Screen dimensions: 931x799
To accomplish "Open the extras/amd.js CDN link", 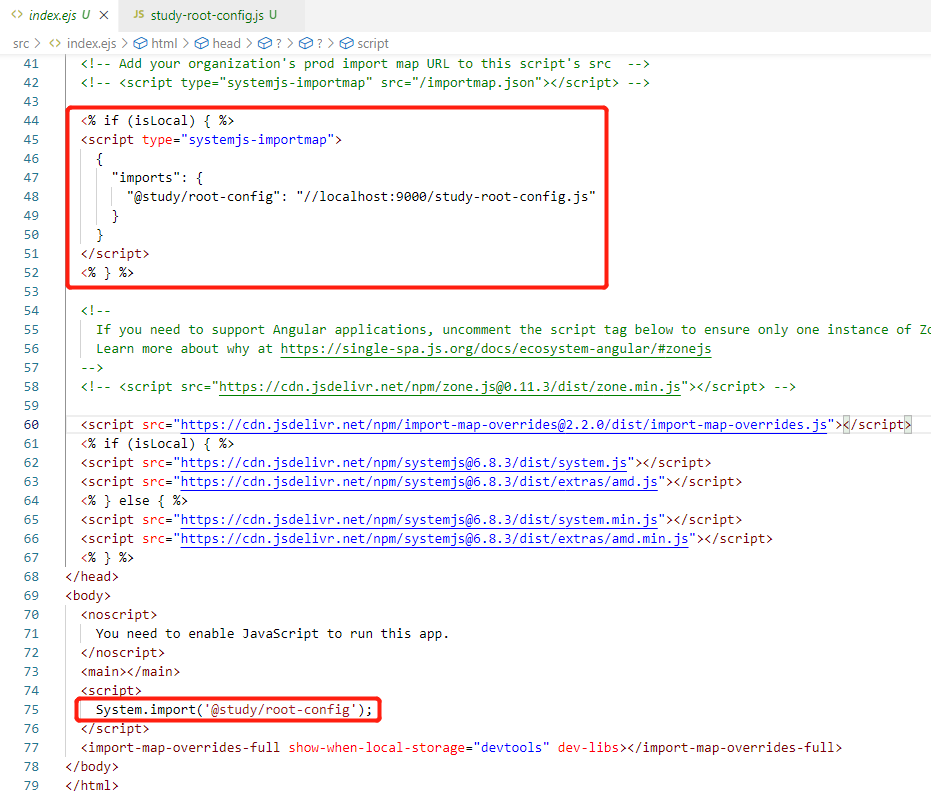I will (419, 481).
